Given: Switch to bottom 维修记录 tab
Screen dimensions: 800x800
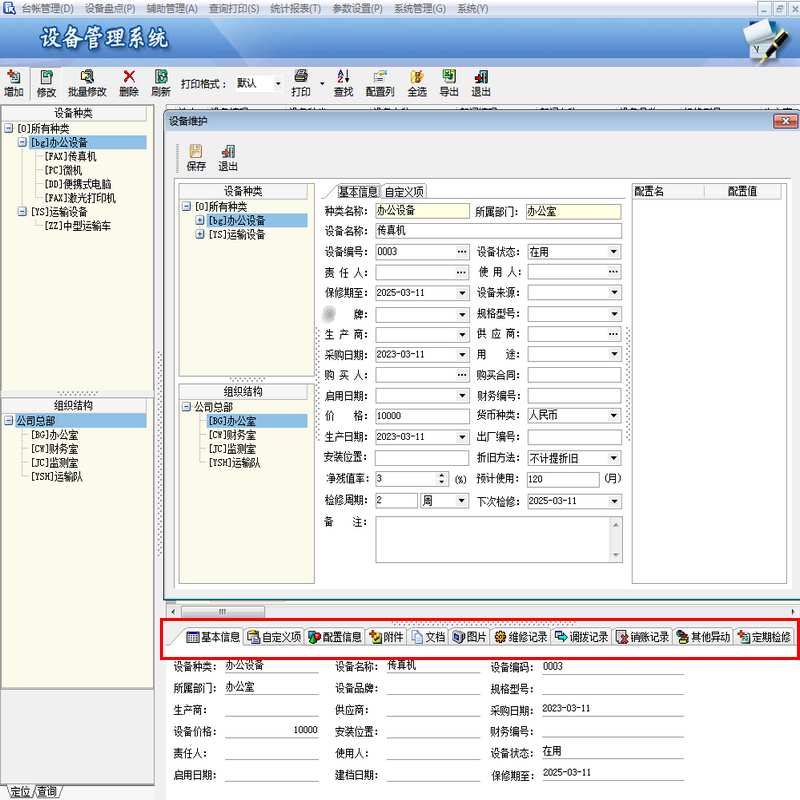Looking at the screenshot, I should click(521, 637).
